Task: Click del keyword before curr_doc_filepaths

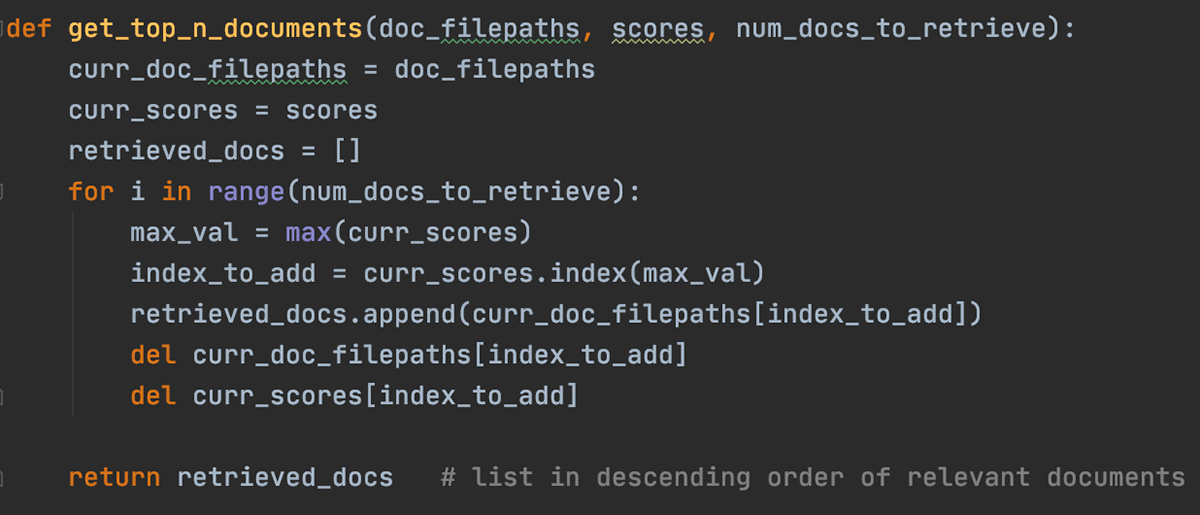Action: coord(153,355)
